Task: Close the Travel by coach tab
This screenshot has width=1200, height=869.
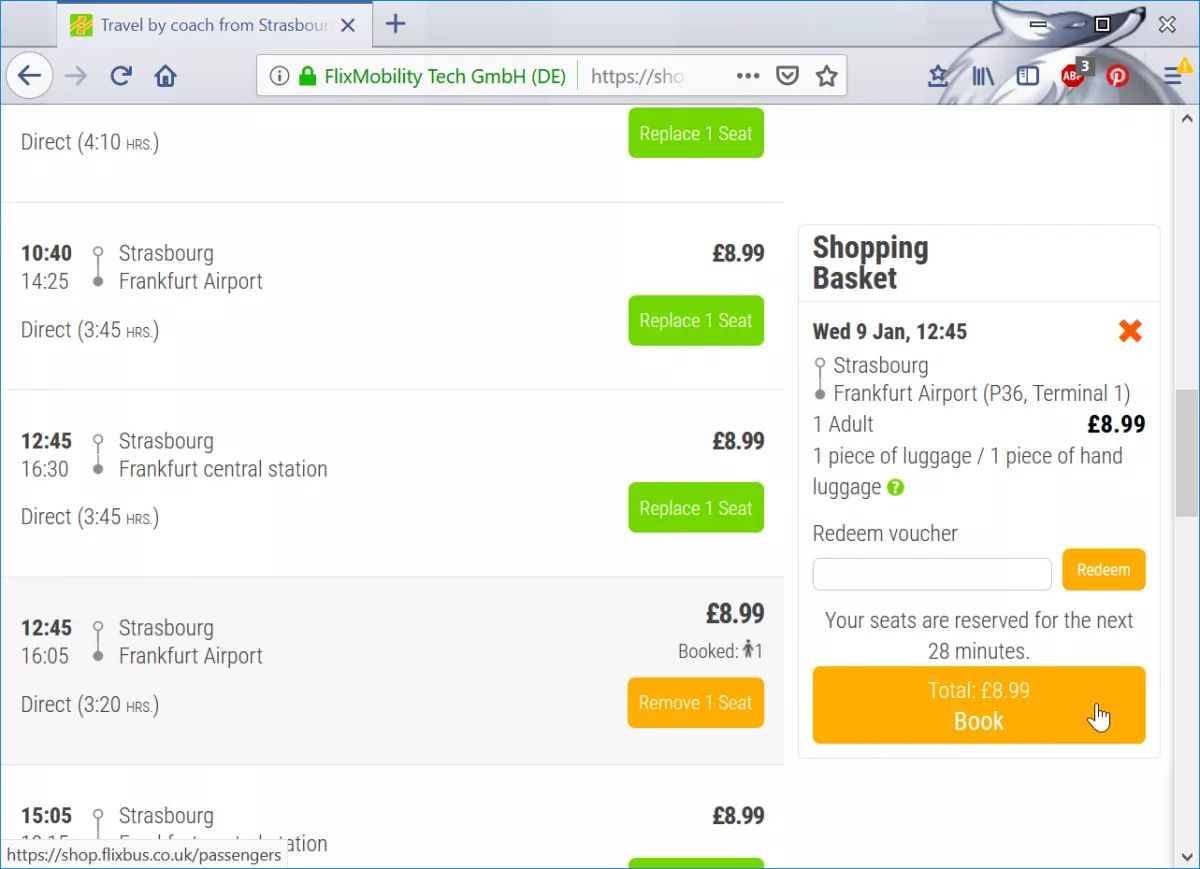Action: [x=348, y=25]
